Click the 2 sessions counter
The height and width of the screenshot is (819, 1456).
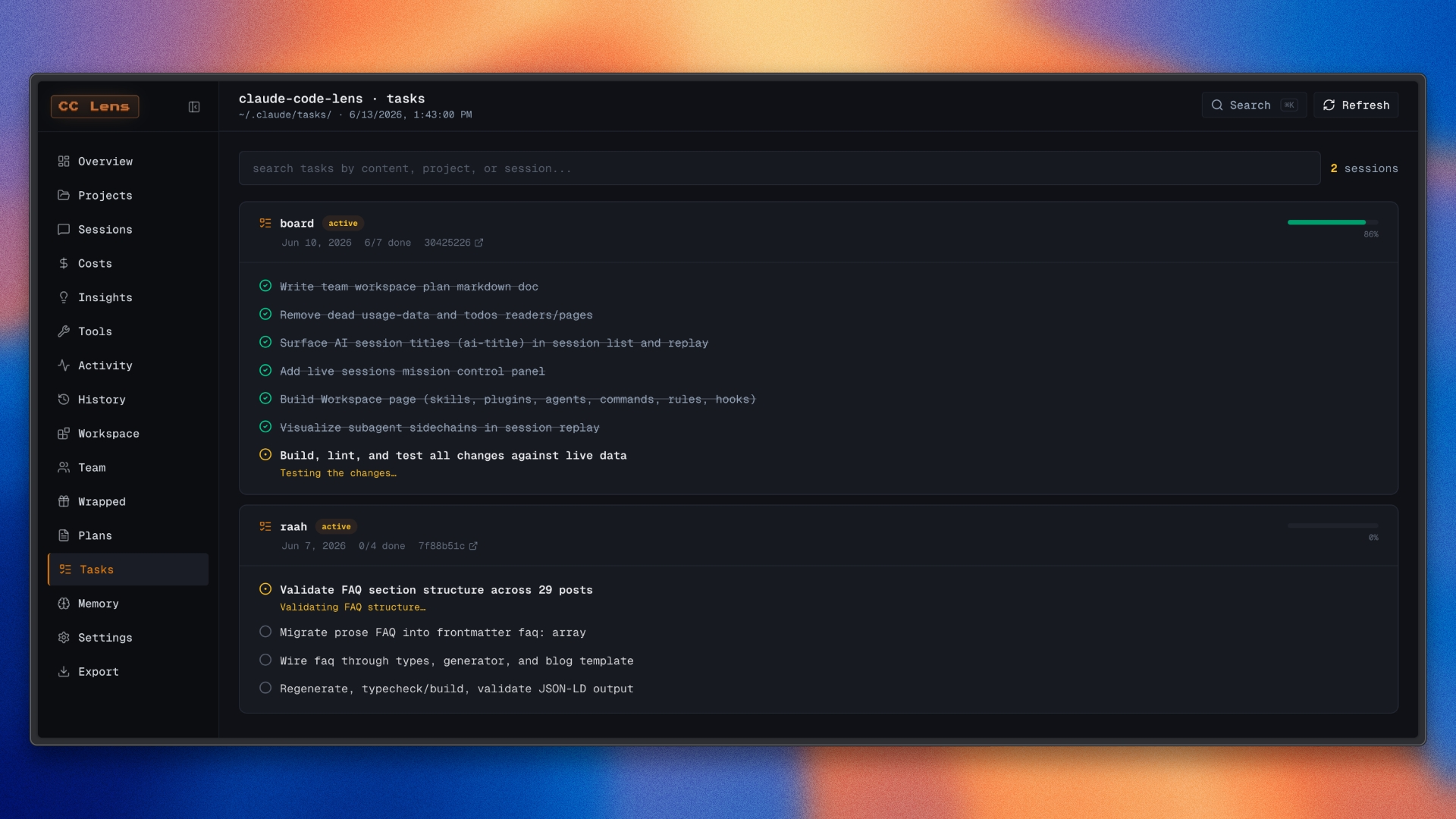pos(1364,168)
